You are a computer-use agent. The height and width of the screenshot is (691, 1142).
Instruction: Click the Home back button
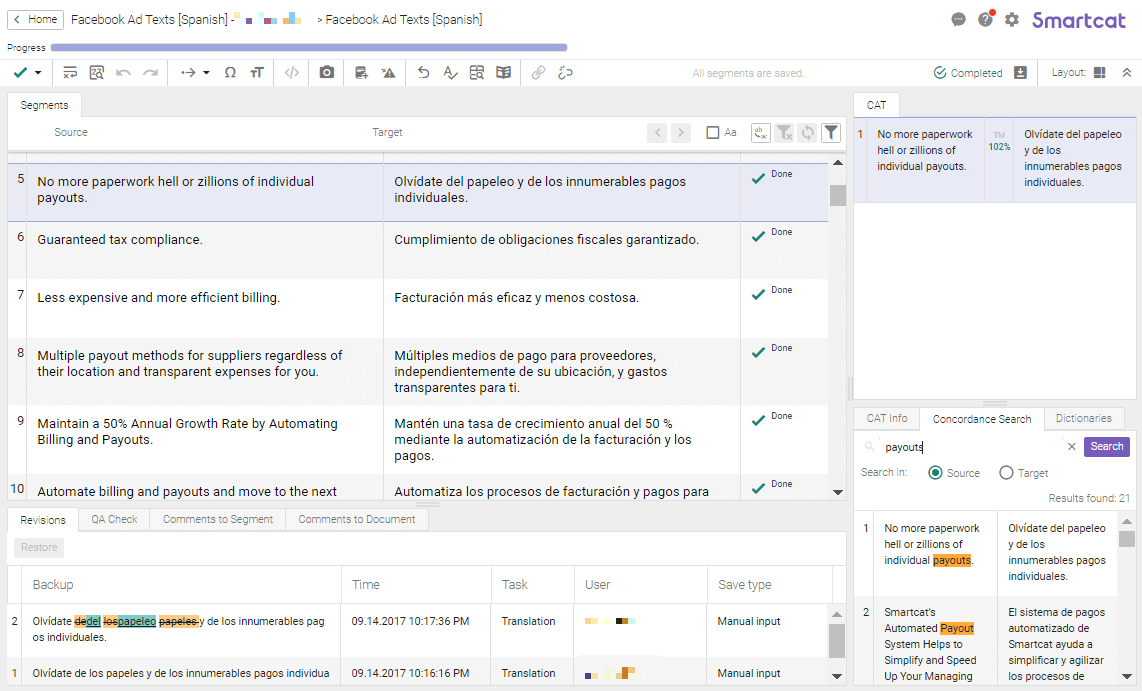coord(35,19)
